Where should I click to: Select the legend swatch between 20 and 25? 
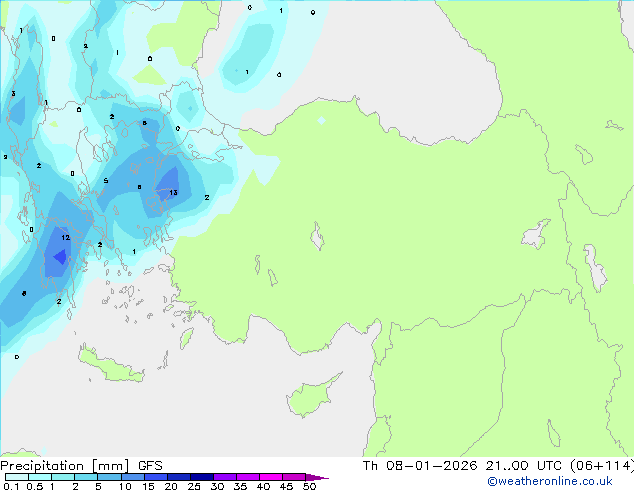point(179,477)
